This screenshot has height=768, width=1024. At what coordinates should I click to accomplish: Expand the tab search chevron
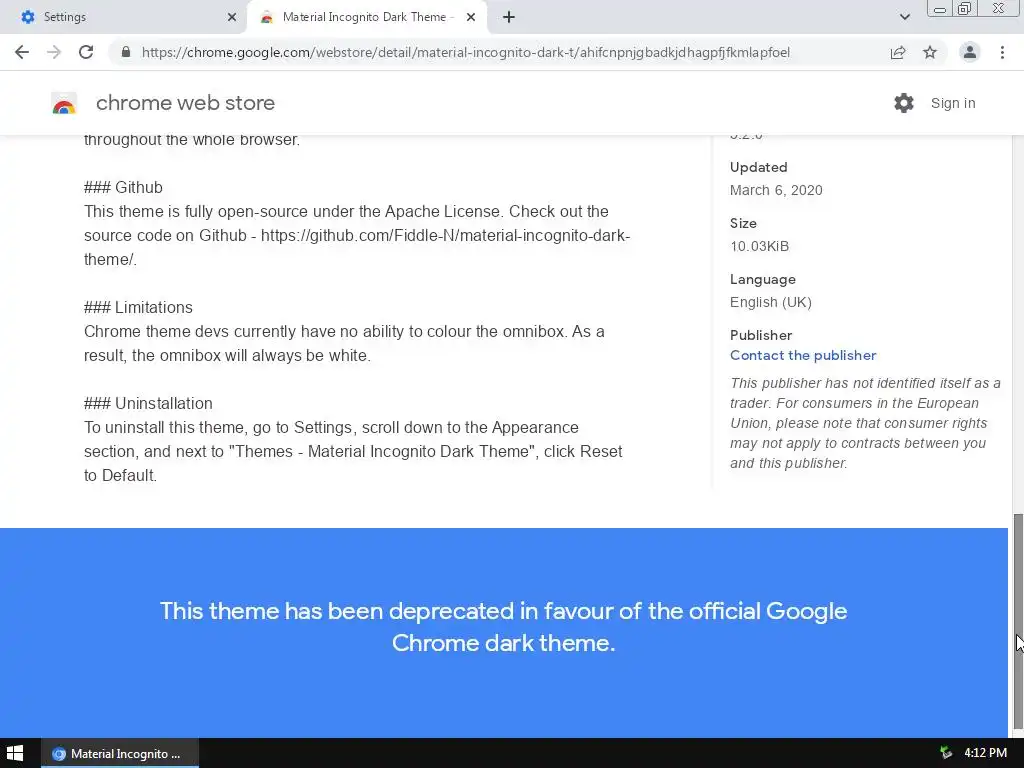(x=904, y=17)
